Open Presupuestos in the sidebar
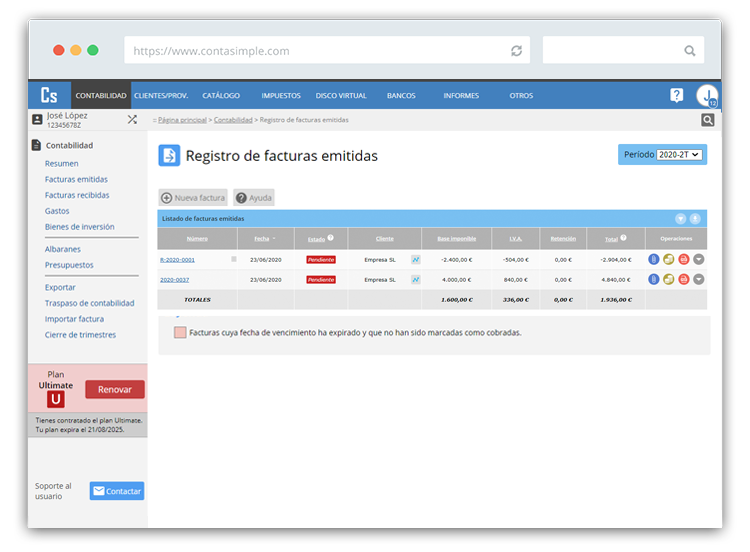750x552 pixels. coord(69,265)
